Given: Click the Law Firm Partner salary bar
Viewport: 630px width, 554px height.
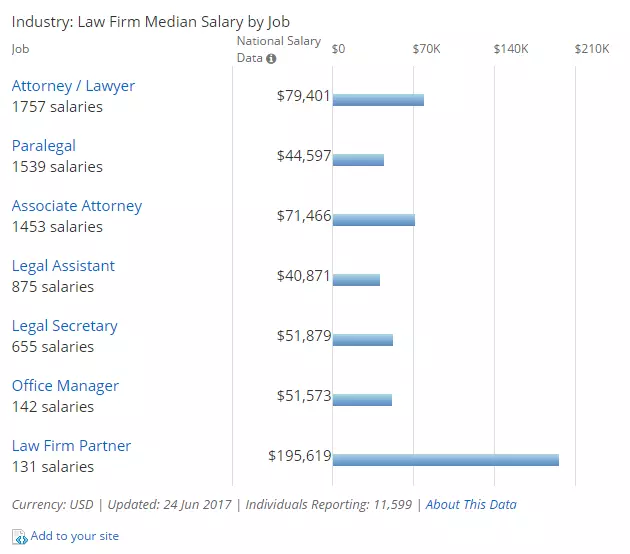Looking at the screenshot, I should [x=446, y=460].
